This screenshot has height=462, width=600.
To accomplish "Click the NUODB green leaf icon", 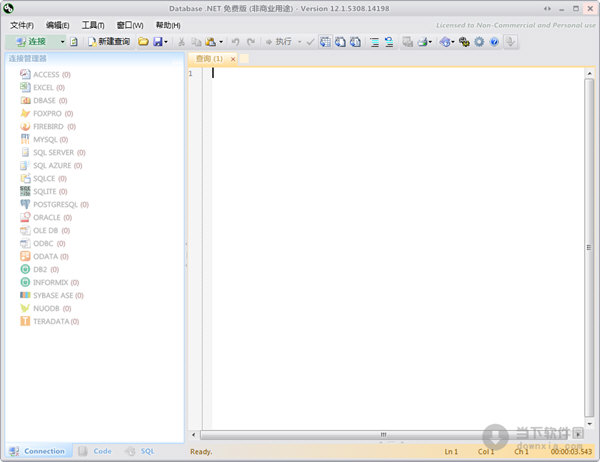I will tap(25, 308).
